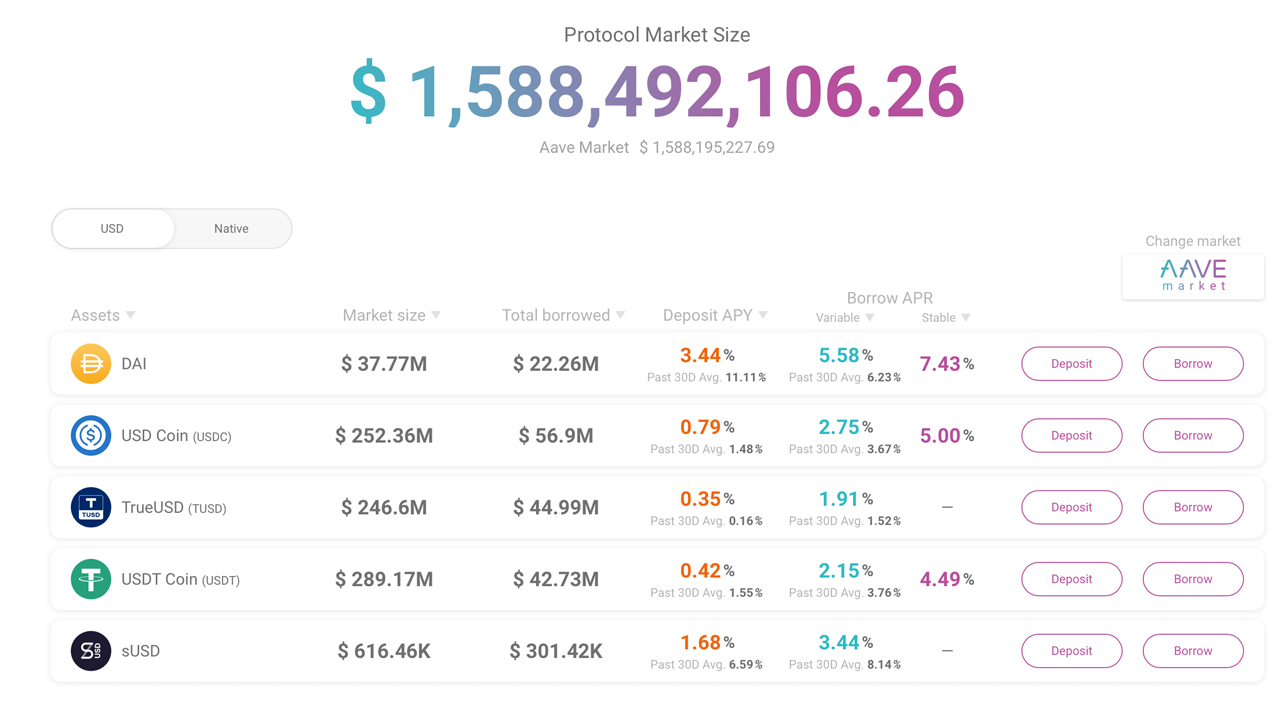Click the sUSD logo icon
1280x720 pixels.
91,651
